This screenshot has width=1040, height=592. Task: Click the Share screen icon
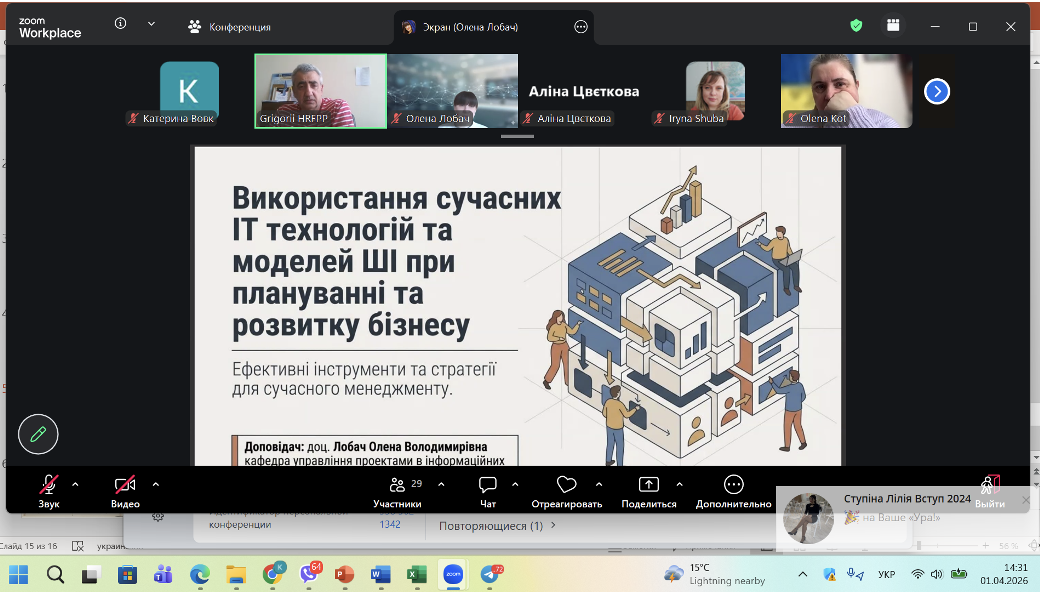(x=648, y=485)
